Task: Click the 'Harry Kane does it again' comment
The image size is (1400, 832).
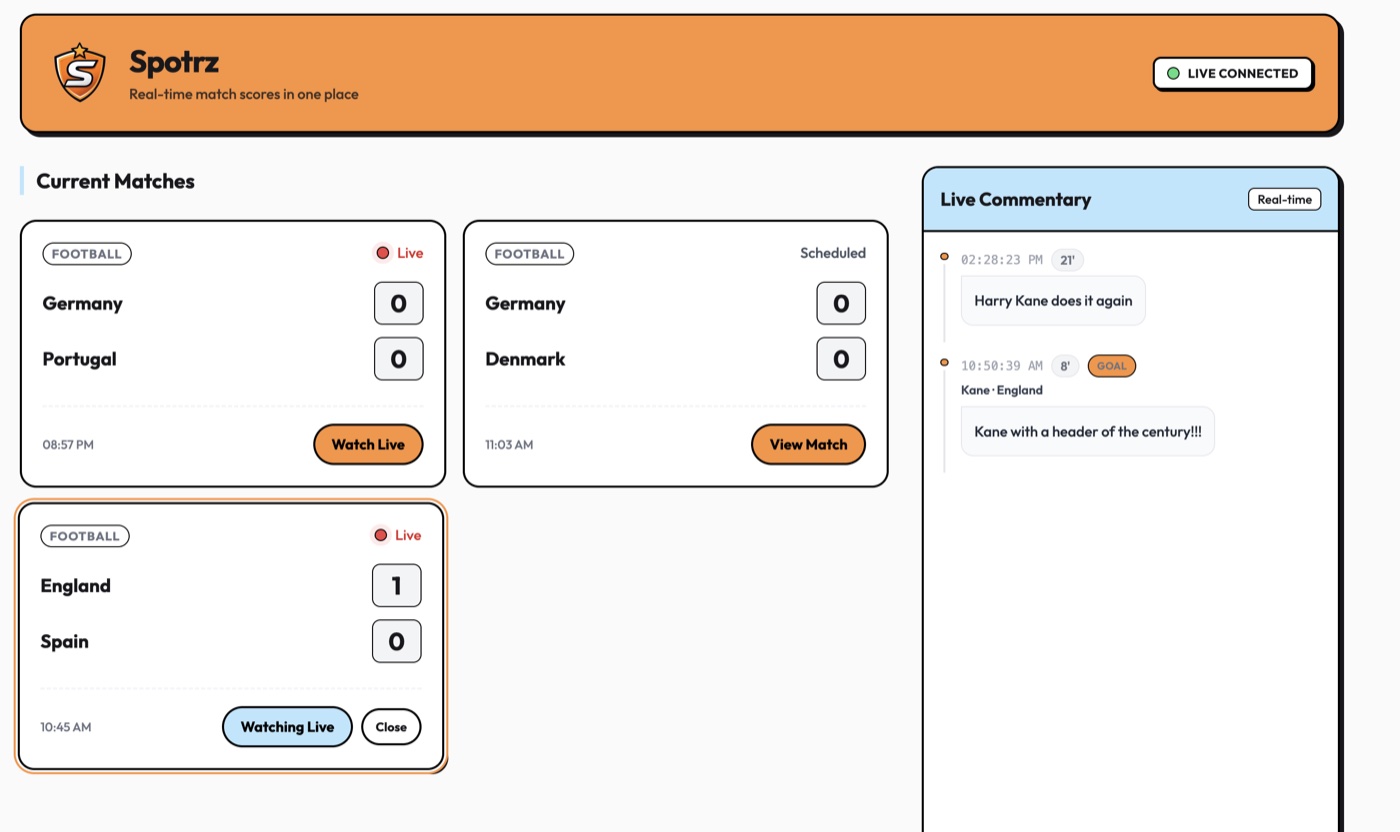Action: pyautogui.click(x=1053, y=301)
